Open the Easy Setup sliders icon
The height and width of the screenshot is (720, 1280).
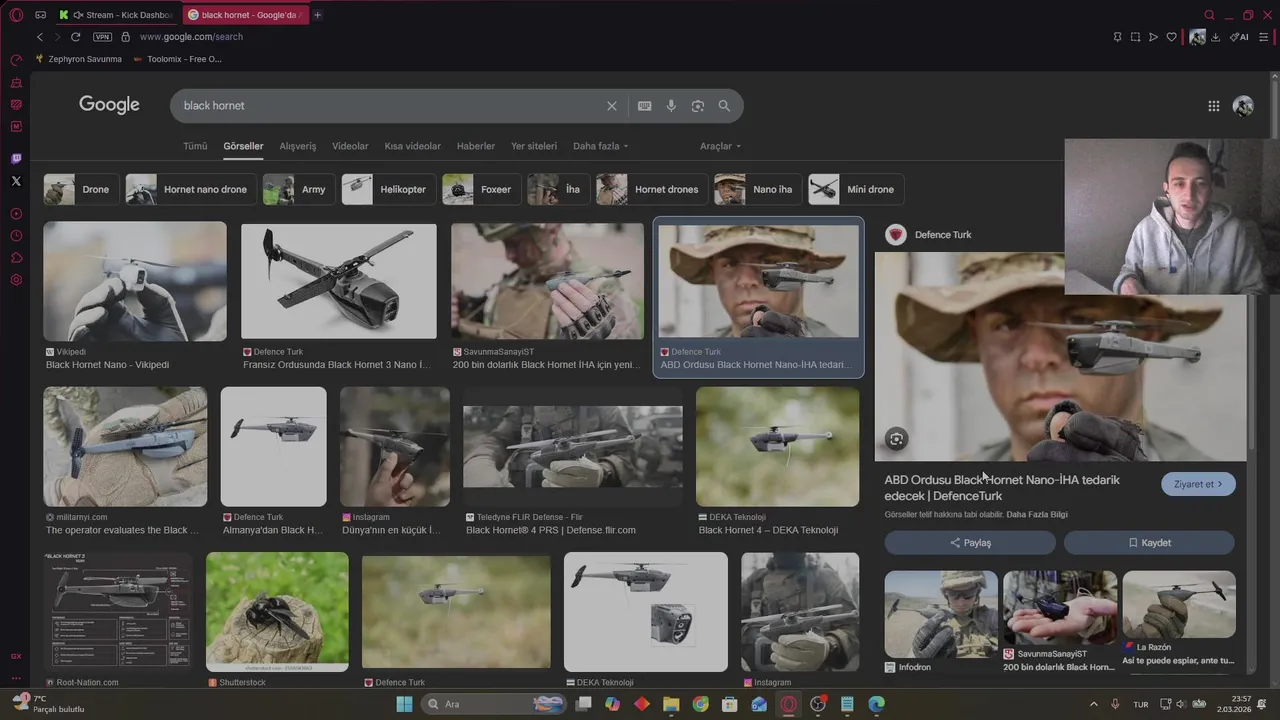click(1264, 37)
